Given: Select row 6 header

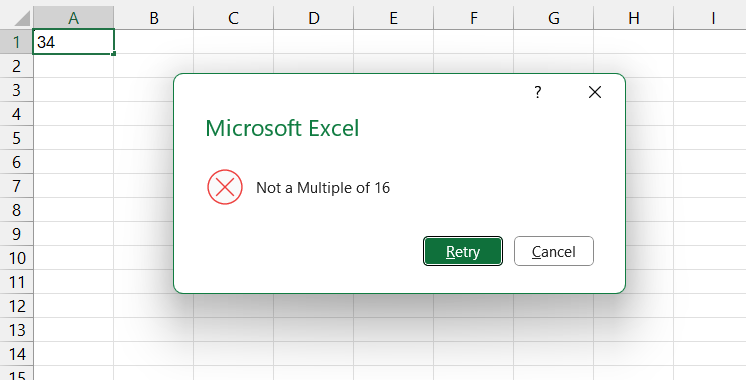Looking at the screenshot, I should point(17,162).
